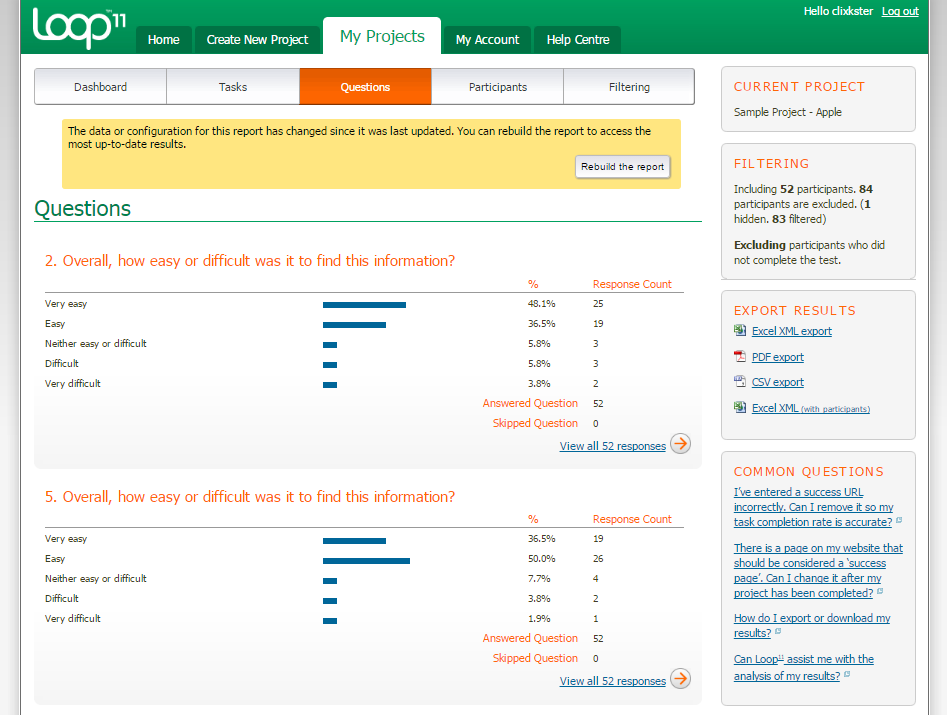Click 'Very difficult' row in question 5
This screenshot has height=715, width=947.
pyautogui.click(x=364, y=618)
